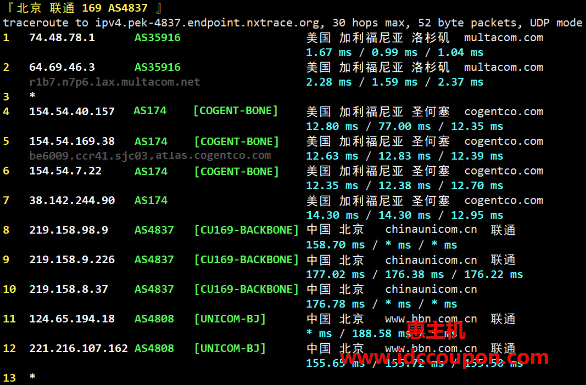
Task: Select hostname ipv4.pek-4837.endpoint.nxtrace.org in the traceroute line
Action: tap(207, 23)
